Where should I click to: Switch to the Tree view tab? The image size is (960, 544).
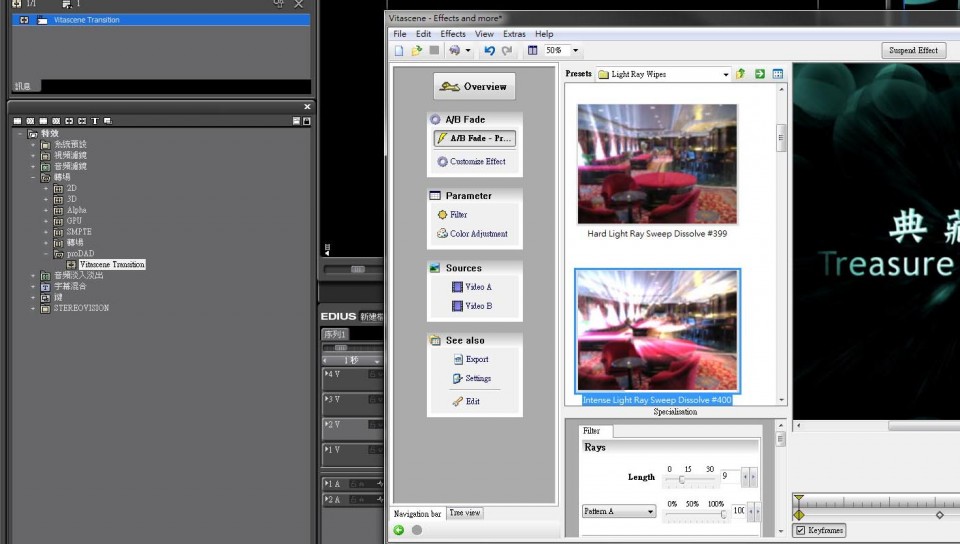tap(465, 513)
